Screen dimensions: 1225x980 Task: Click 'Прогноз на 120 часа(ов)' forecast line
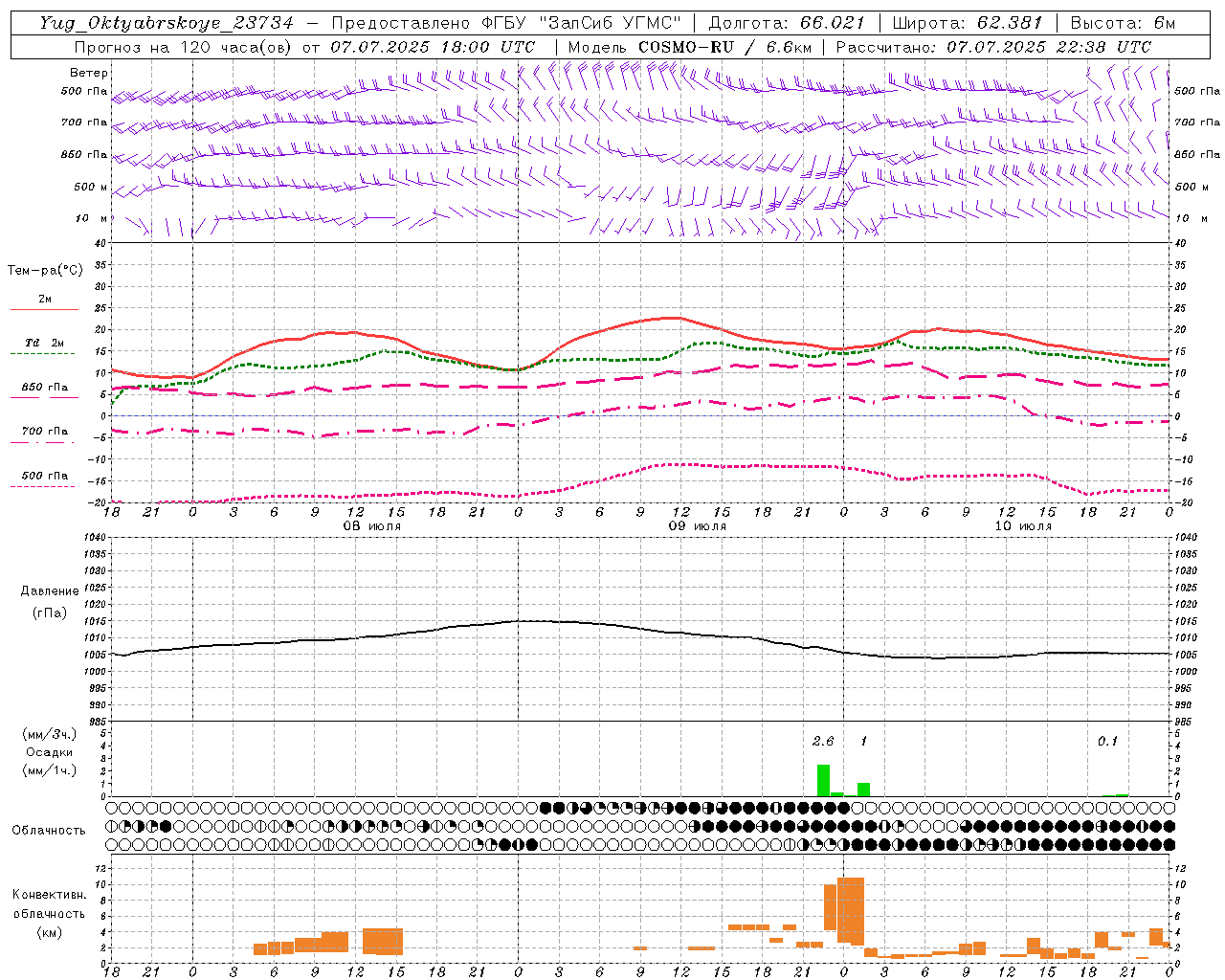pos(184,47)
